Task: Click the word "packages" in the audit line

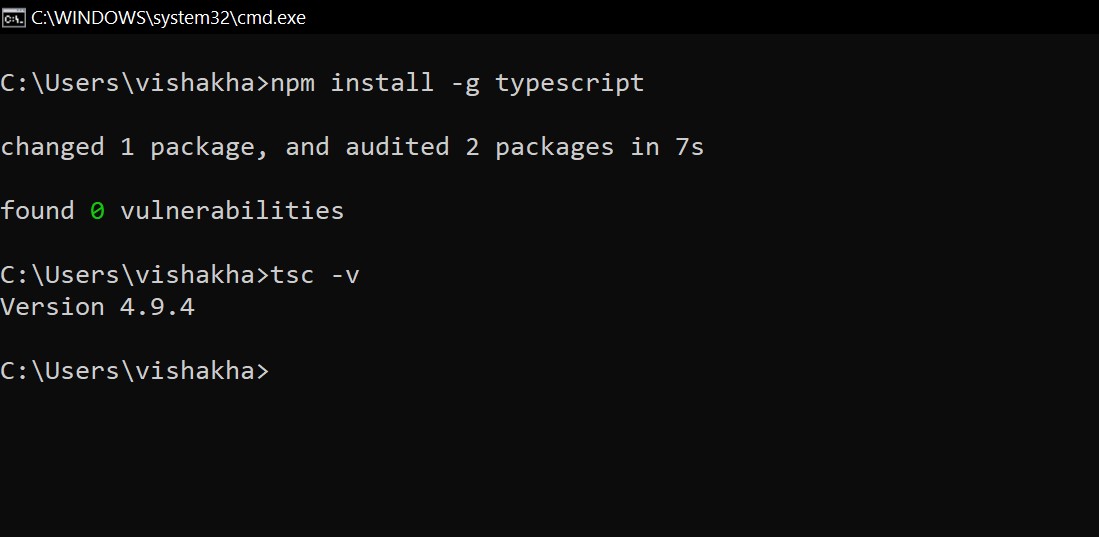Action: 555,147
